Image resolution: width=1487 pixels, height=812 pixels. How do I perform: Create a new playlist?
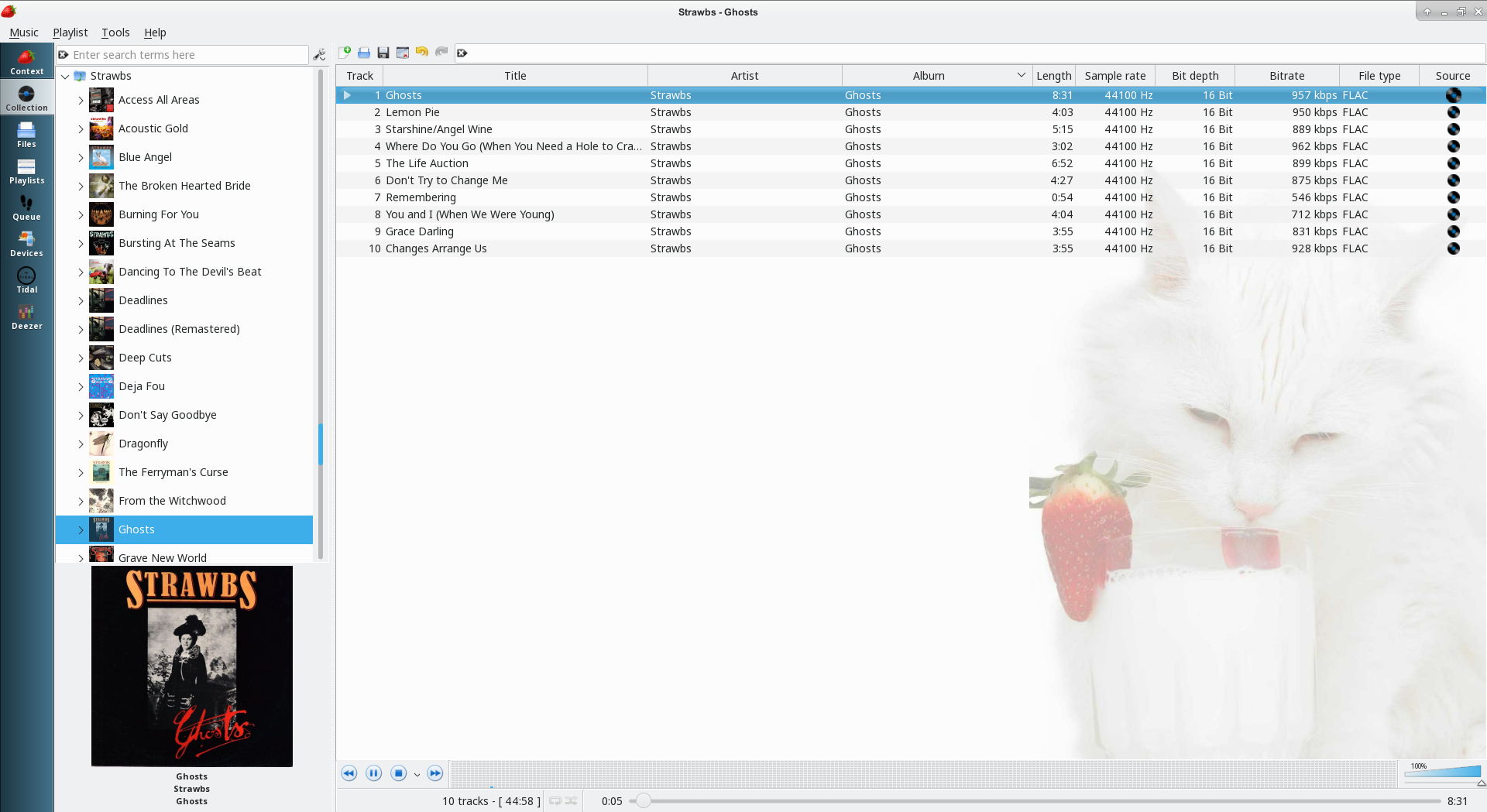pyautogui.click(x=345, y=53)
